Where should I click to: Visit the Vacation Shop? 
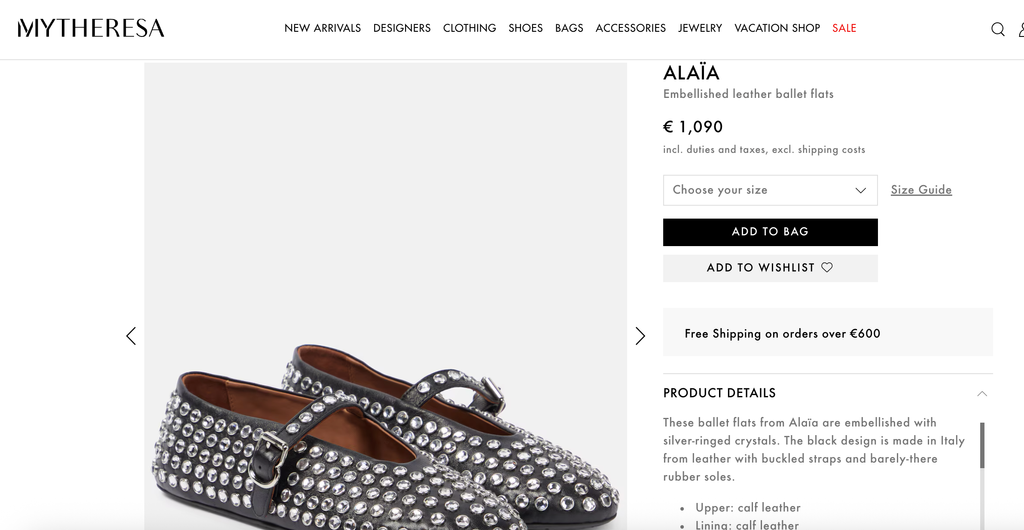click(x=777, y=28)
